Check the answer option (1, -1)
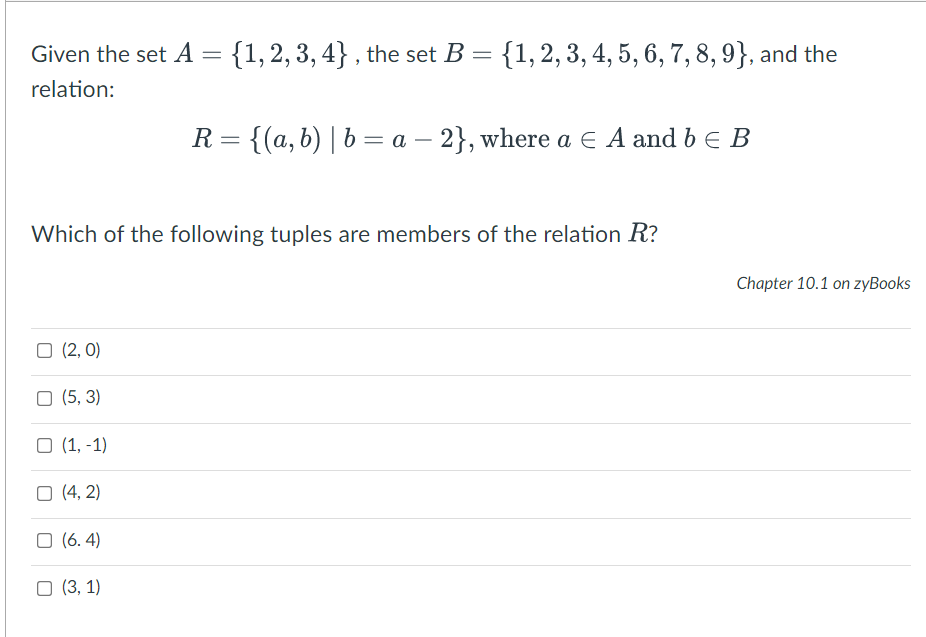This screenshot has width=926, height=637. tap(44, 445)
